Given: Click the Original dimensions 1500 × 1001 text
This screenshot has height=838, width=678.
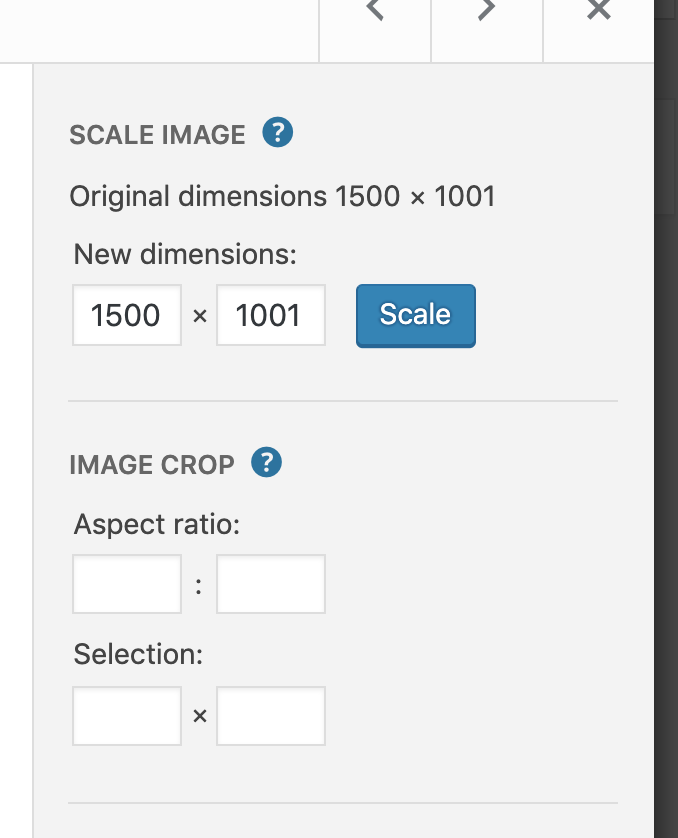Looking at the screenshot, I should (282, 196).
